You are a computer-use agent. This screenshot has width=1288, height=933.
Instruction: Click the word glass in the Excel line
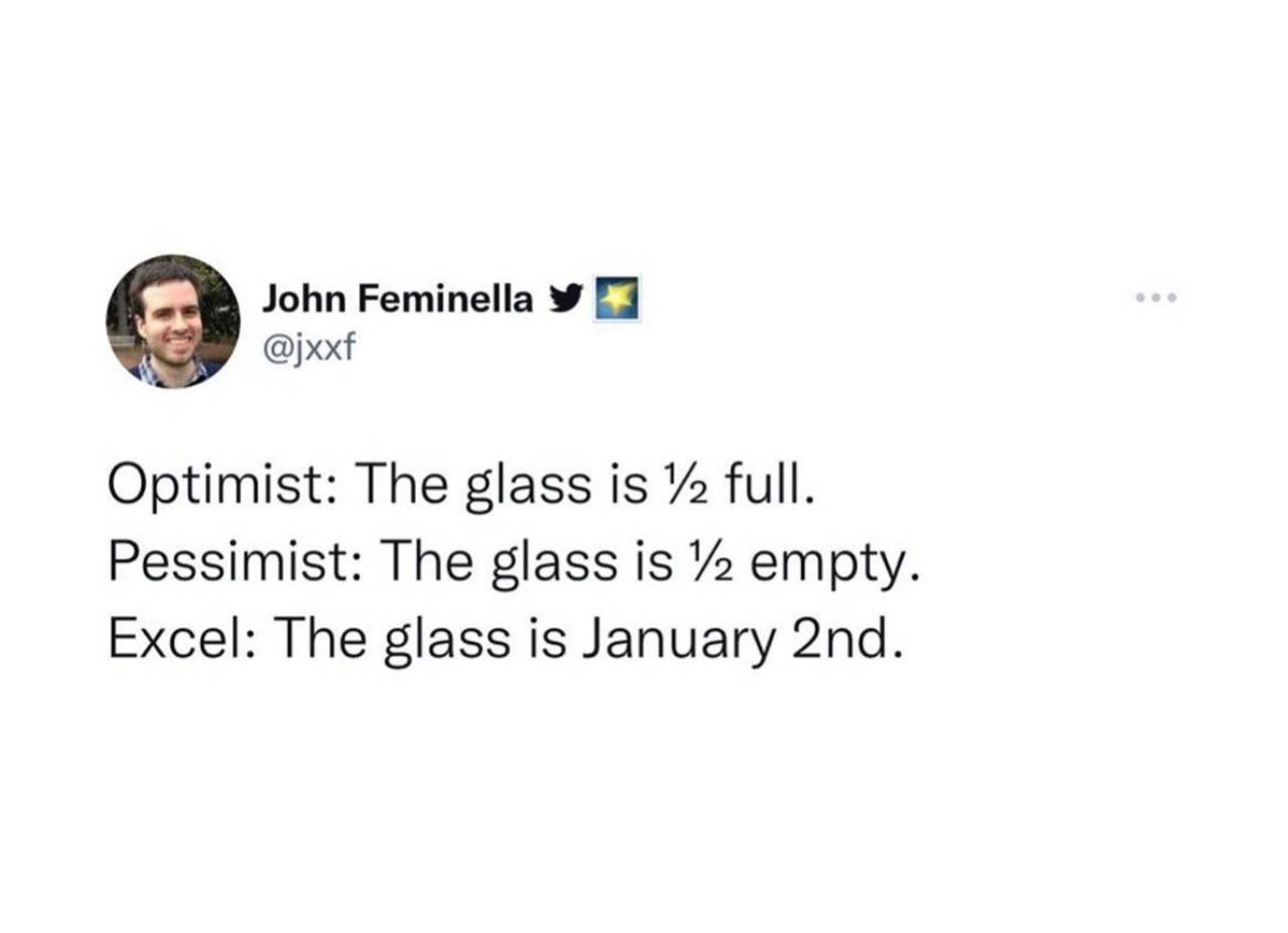447,642
